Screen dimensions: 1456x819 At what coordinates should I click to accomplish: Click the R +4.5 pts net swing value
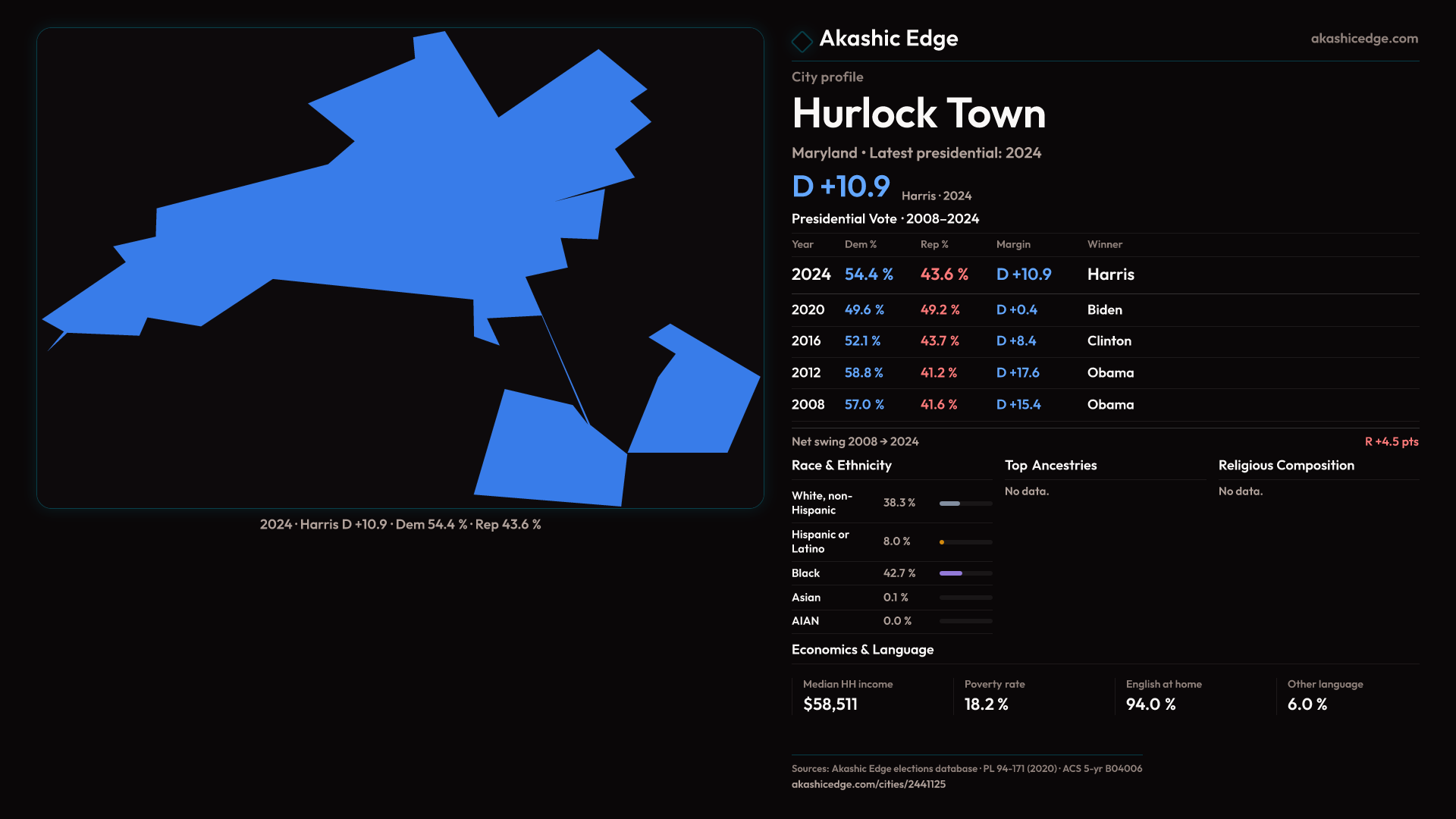tap(1391, 441)
